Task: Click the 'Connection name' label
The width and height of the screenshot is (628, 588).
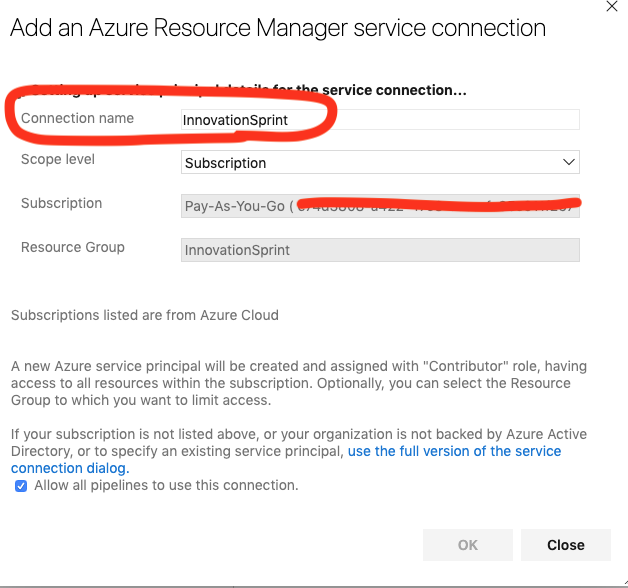Action: click(77, 118)
